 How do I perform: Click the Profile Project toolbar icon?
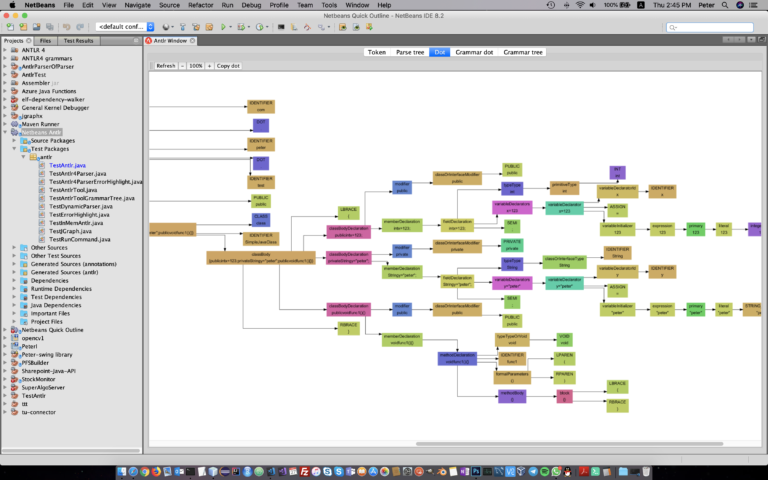(260, 27)
